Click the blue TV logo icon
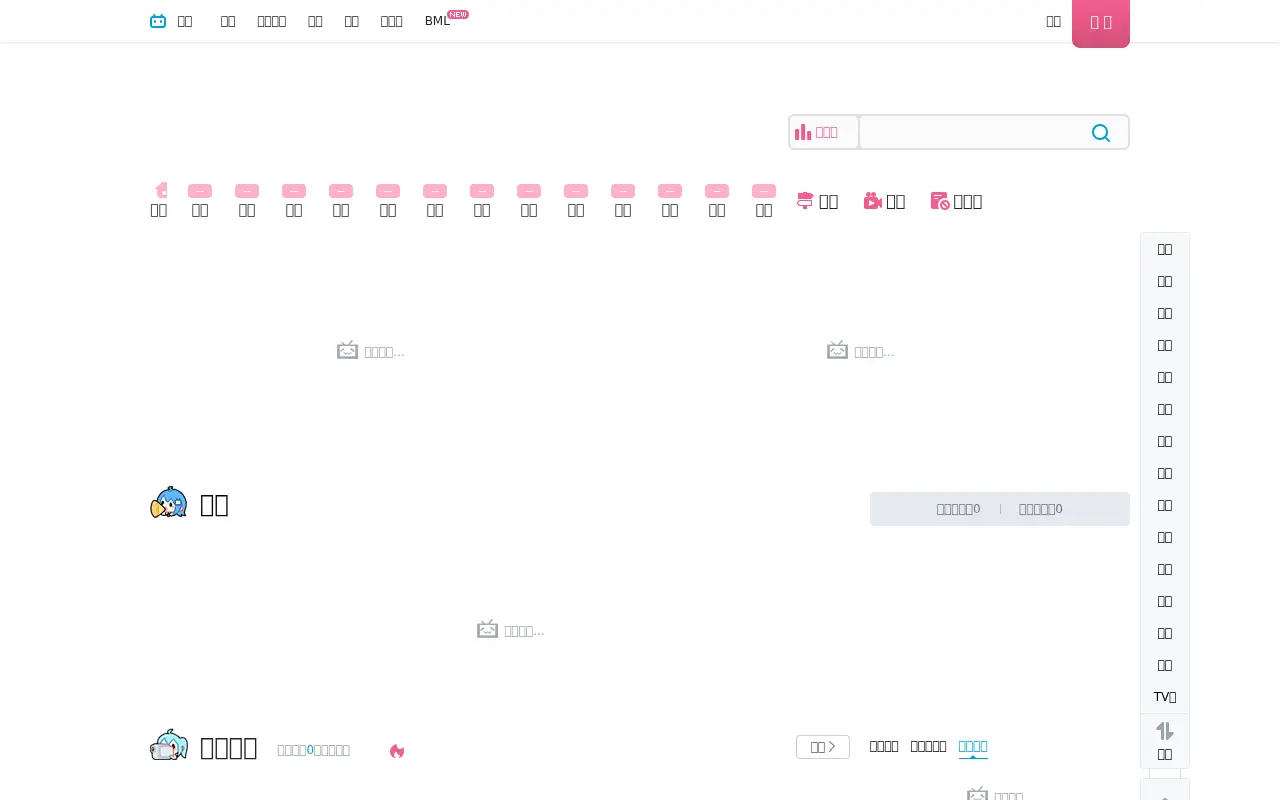 pyautogui.click(x=158, y=21)
